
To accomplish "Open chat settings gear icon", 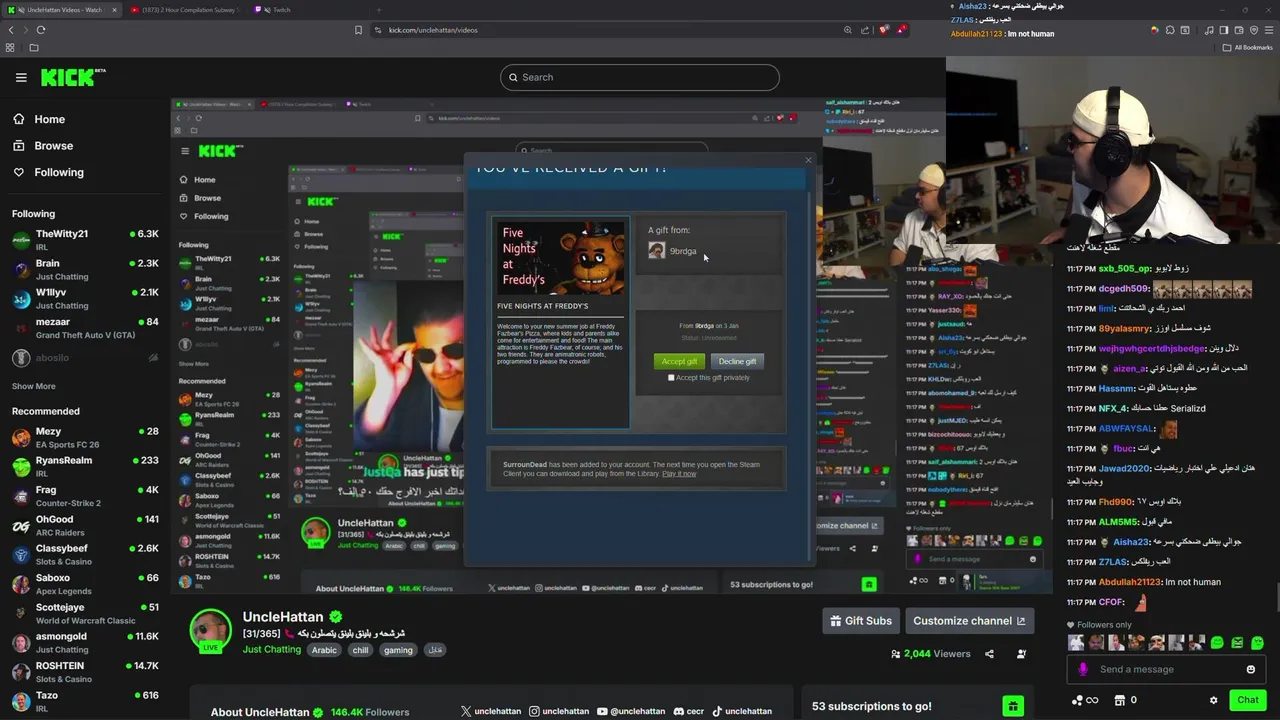I will coord(1213,701).
